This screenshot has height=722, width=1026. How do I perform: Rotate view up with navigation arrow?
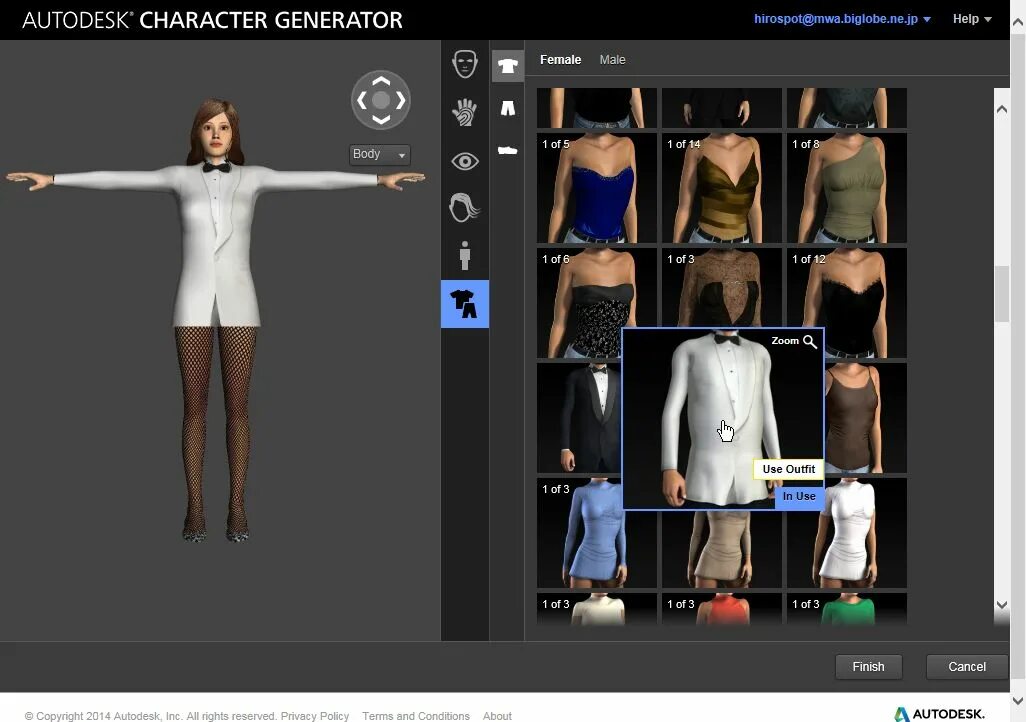pos(381,81)
